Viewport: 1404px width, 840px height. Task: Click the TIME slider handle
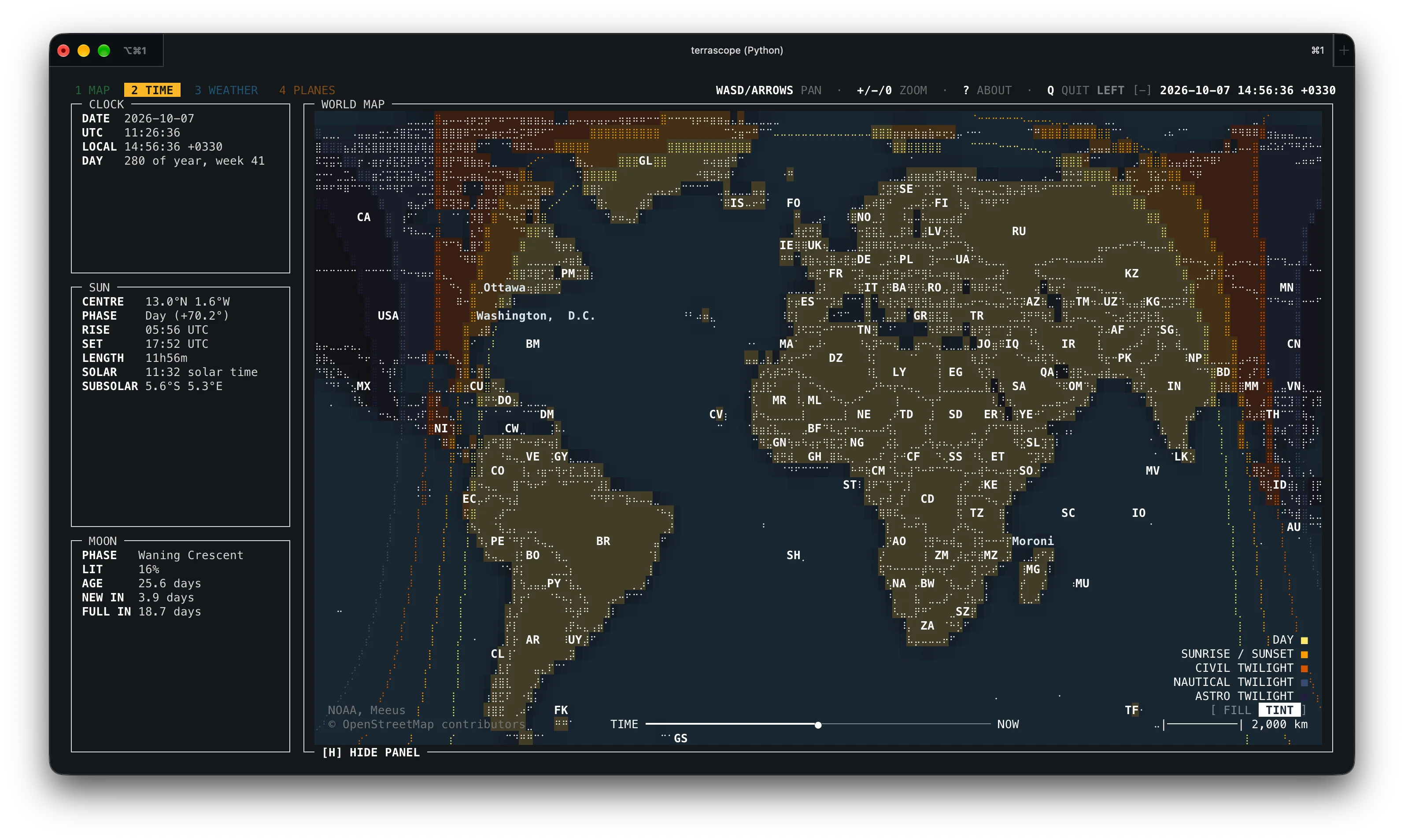pos(818,725)
